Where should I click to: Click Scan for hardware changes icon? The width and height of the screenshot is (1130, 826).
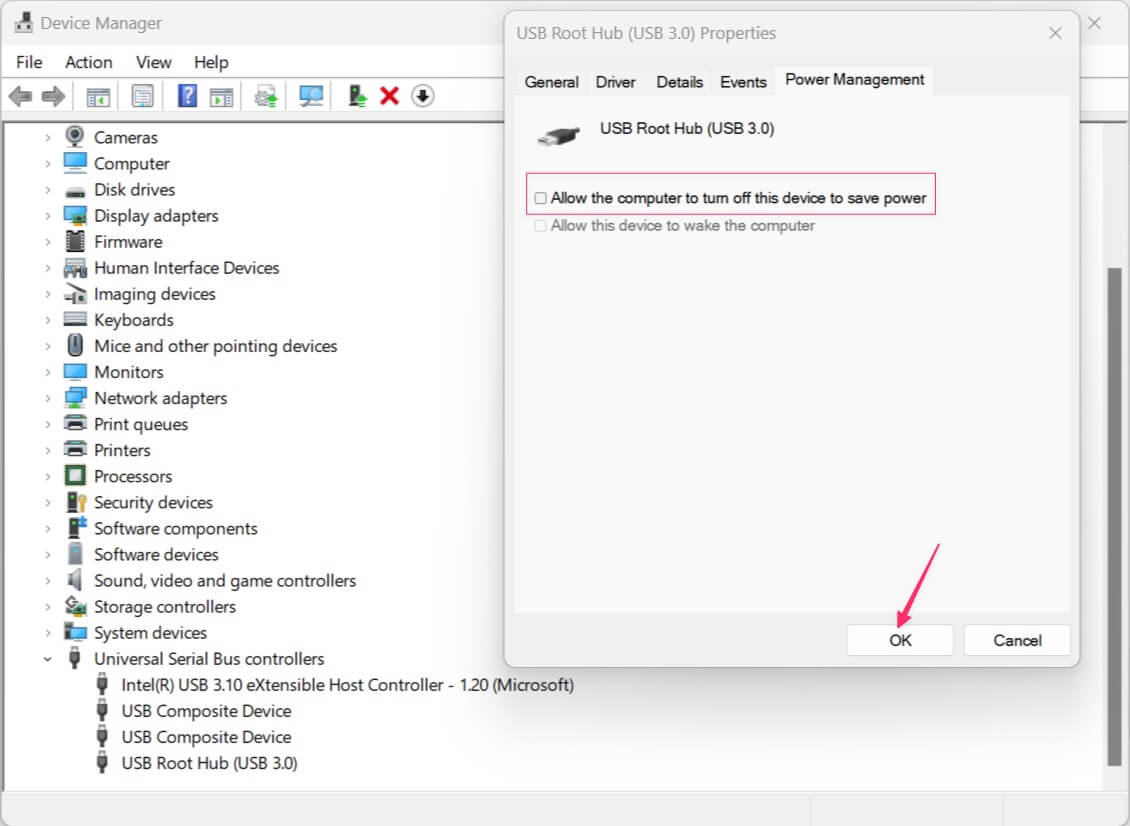click(312, 96)
